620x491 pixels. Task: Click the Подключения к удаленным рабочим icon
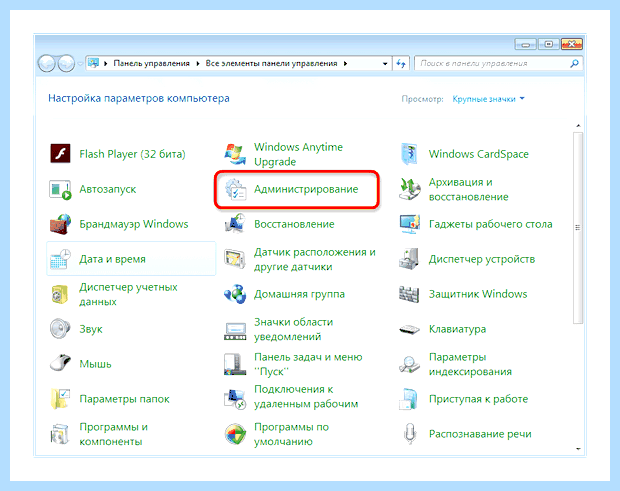[235, 399]
